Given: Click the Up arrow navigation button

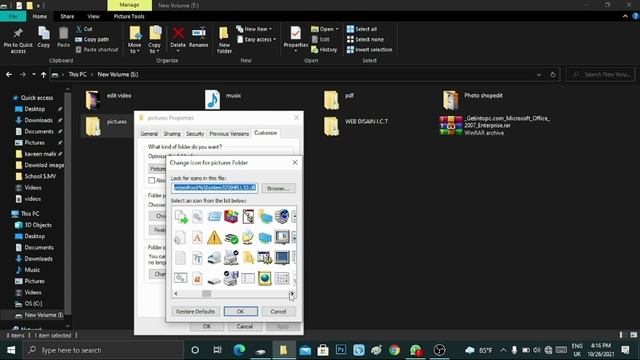Looking at the screenshot, I should pyautogui.click(x=43, y=75).
